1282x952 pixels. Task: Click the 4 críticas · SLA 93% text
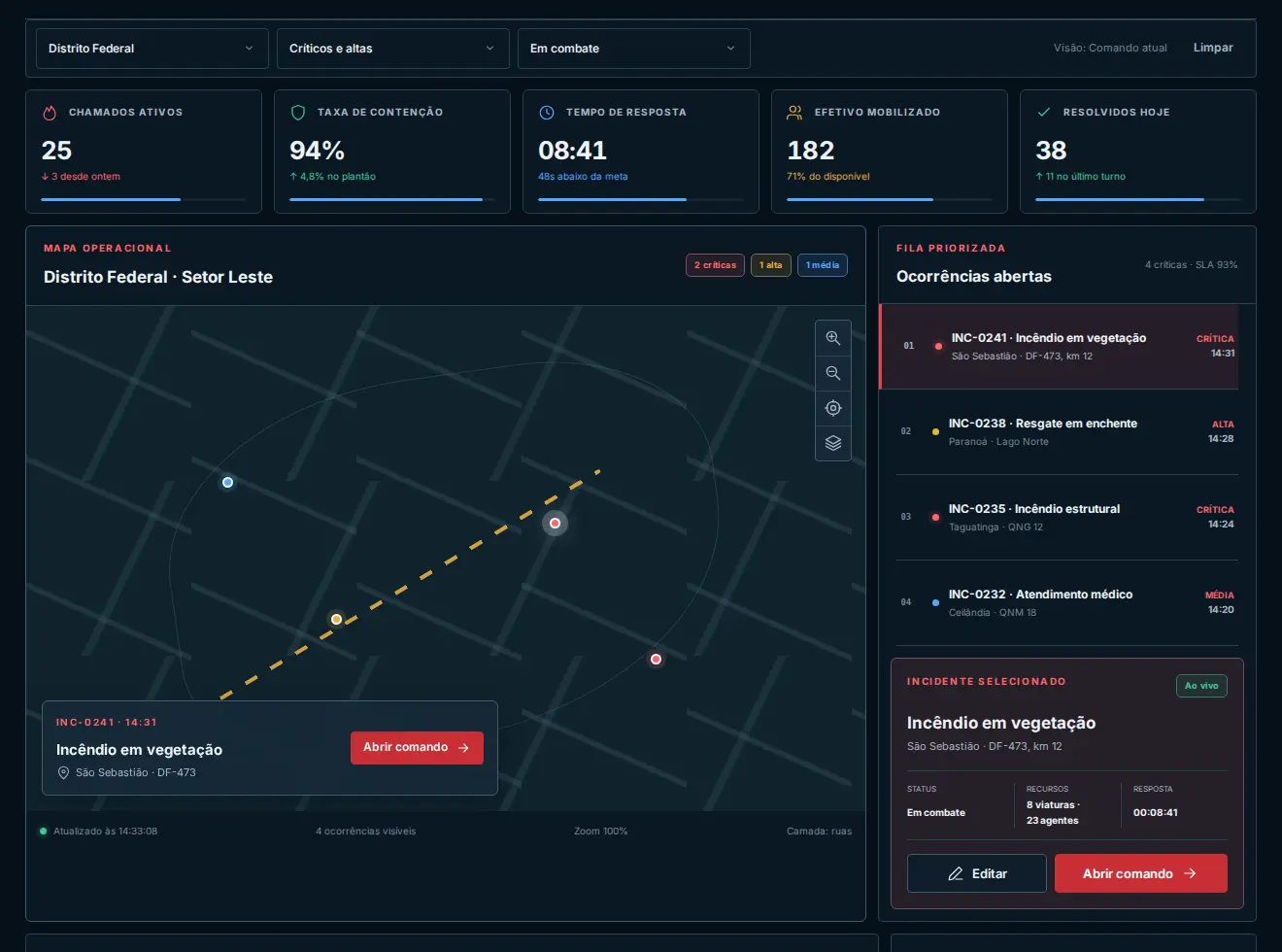(1191, 265)
